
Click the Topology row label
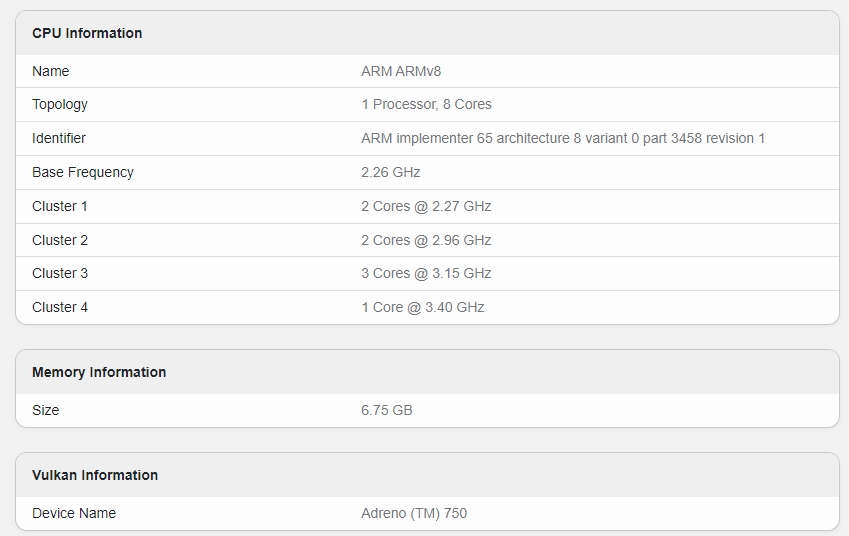pos(60,104)
